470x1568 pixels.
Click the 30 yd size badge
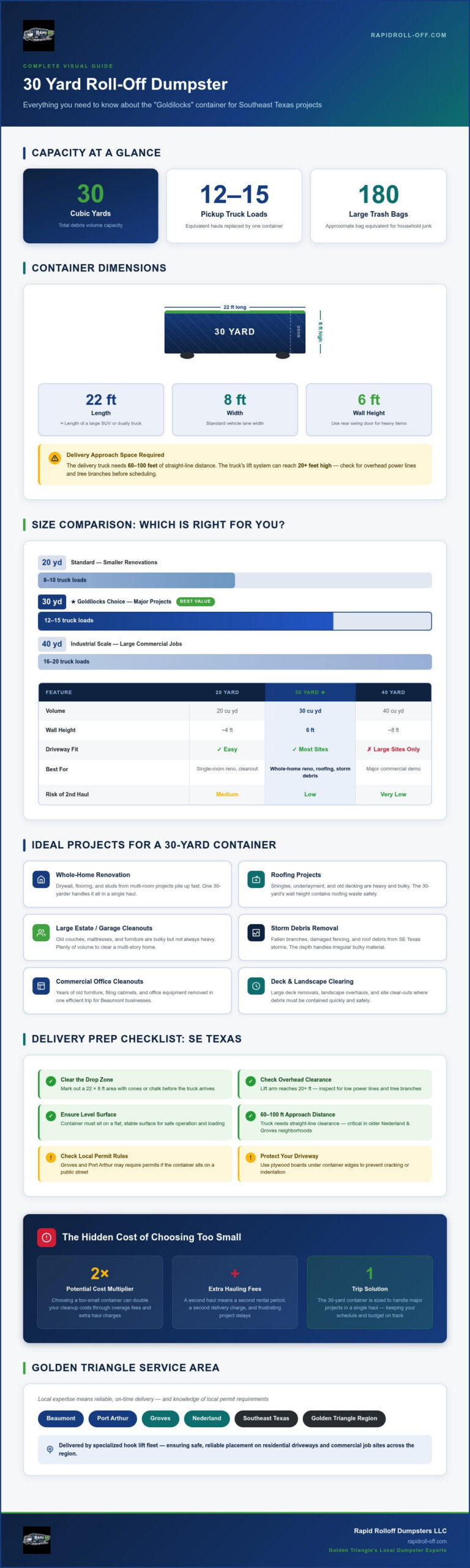[x=52, y=601]
